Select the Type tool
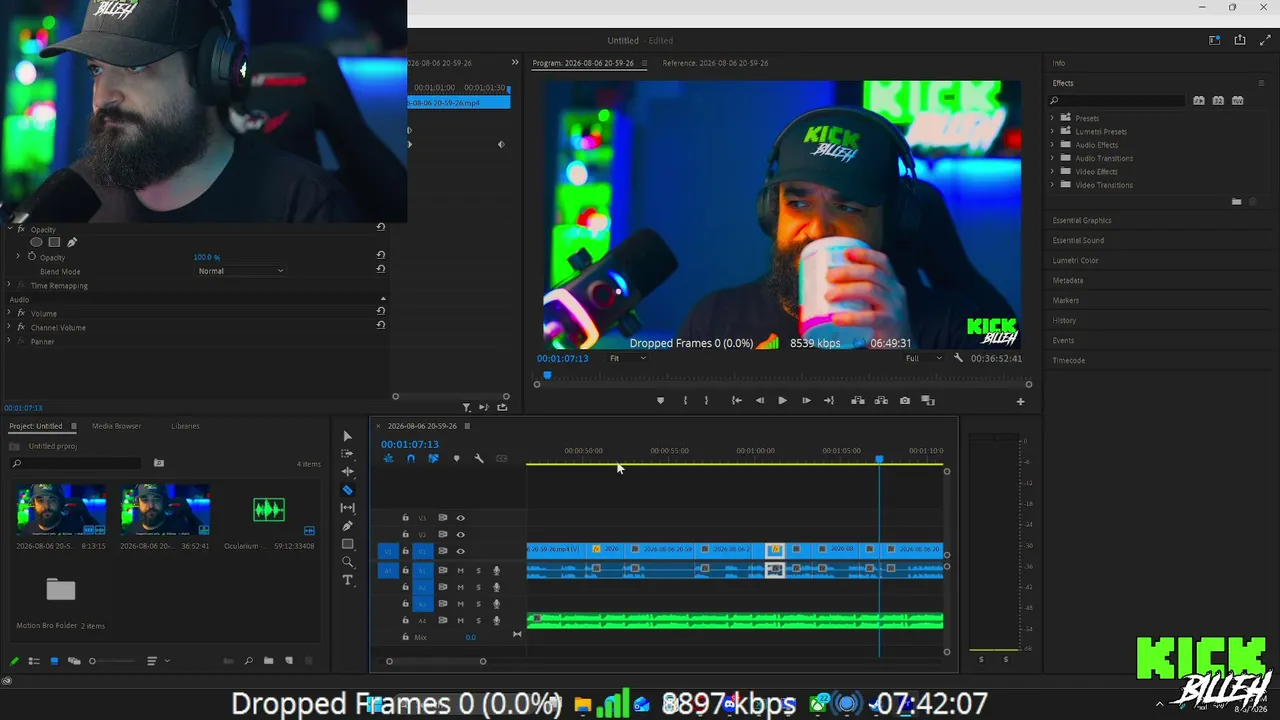This screenshot has width=1280, height=720. click(347, 580)
